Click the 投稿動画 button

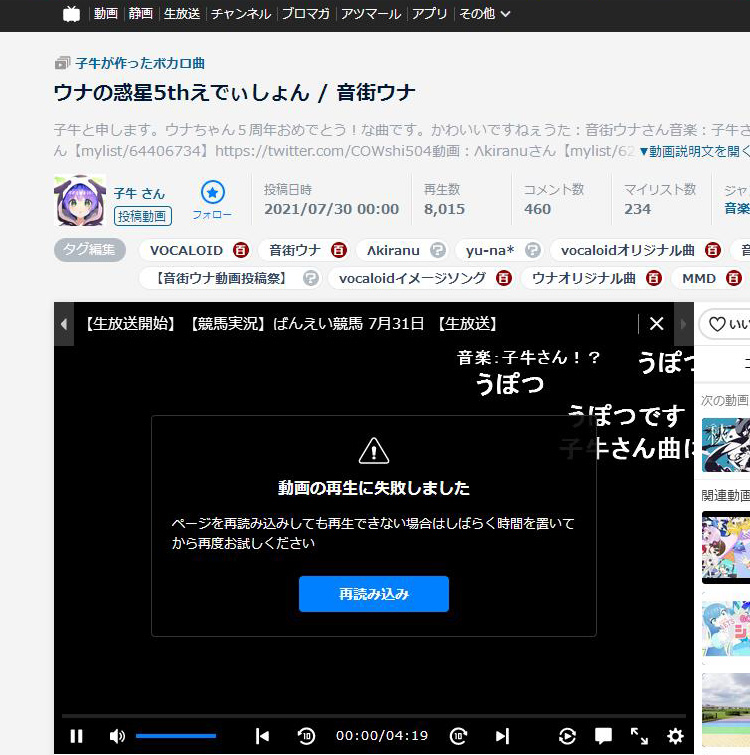click(x=142, y=216)
